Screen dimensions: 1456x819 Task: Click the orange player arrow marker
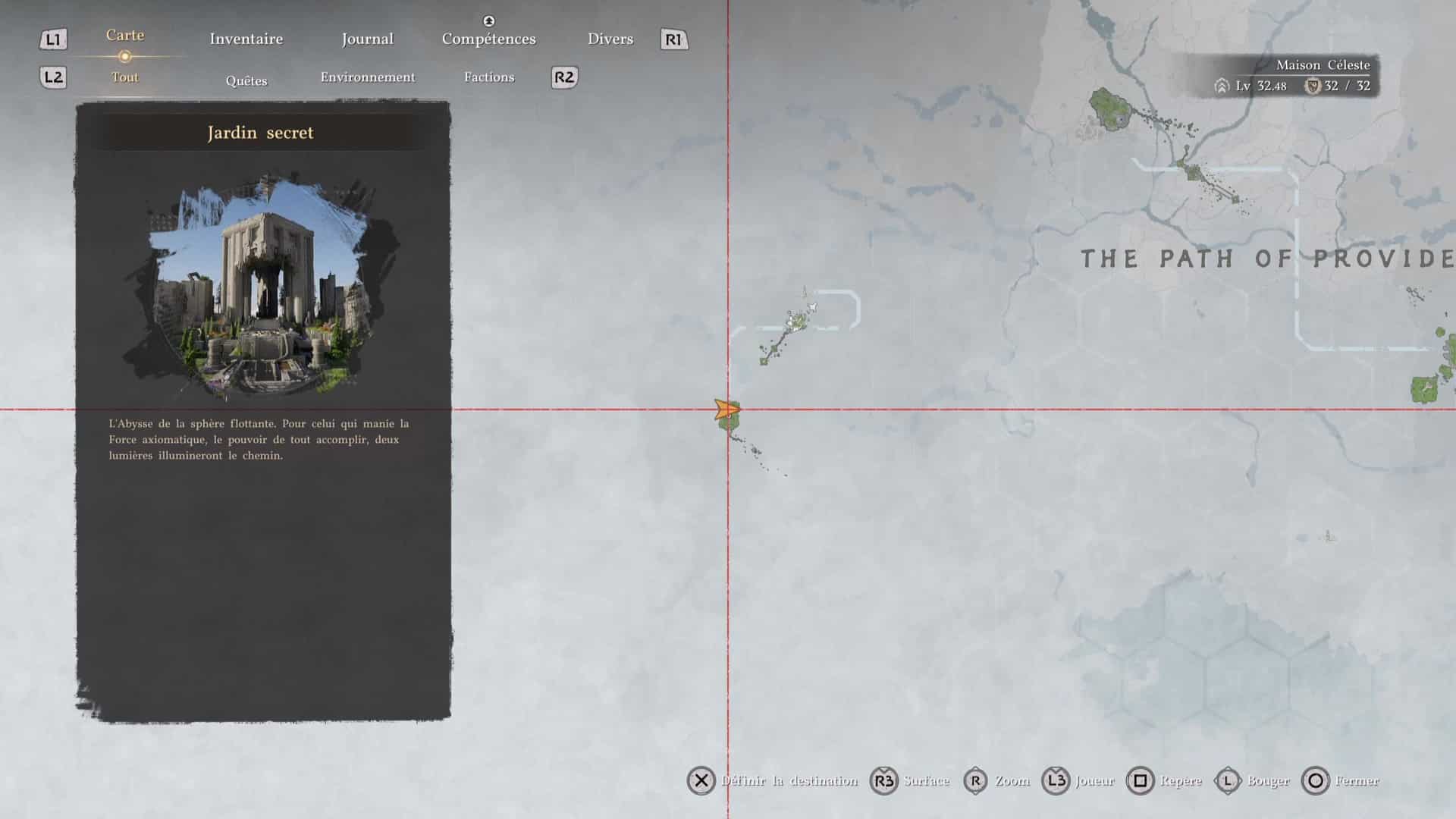726,410
